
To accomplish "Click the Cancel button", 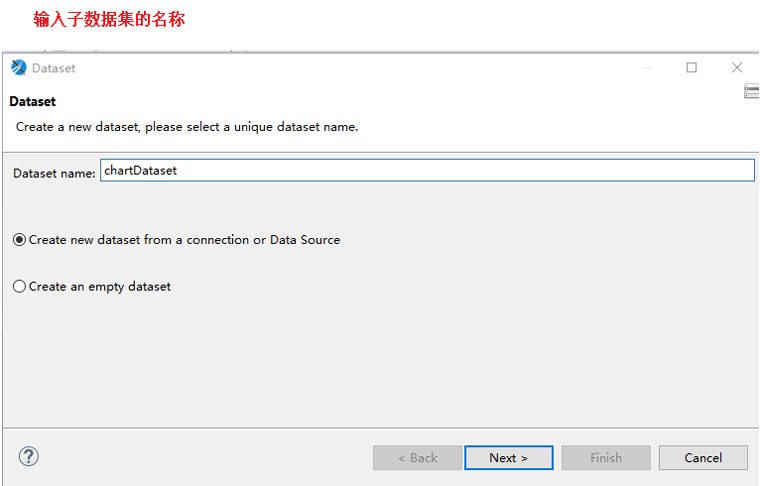I will coord(703,457).
